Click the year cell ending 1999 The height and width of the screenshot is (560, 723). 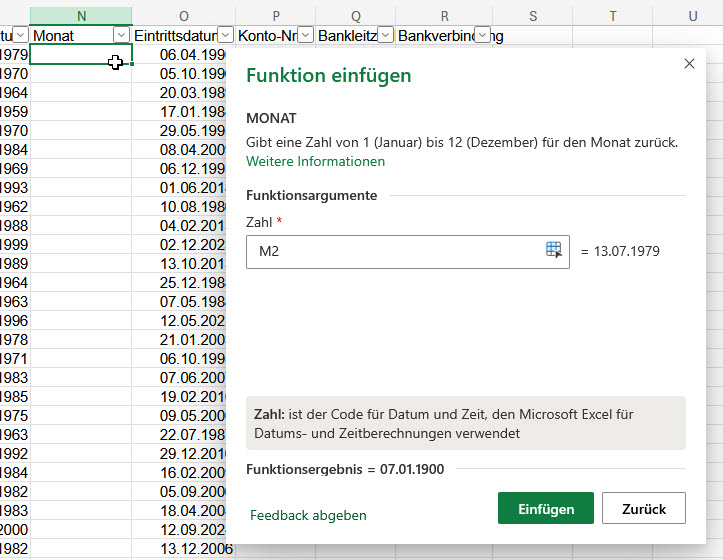pos(15,244)
